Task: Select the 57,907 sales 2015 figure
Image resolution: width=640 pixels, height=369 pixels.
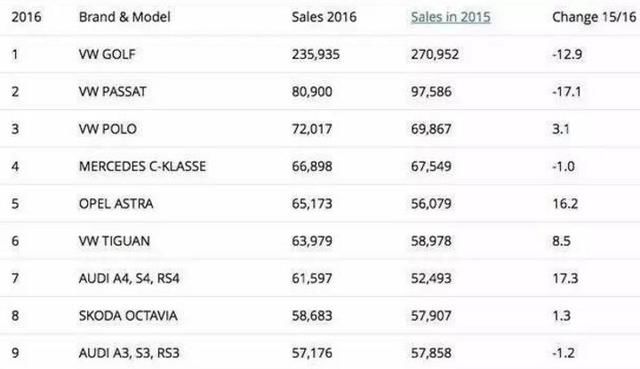Action: click(431, 316)
